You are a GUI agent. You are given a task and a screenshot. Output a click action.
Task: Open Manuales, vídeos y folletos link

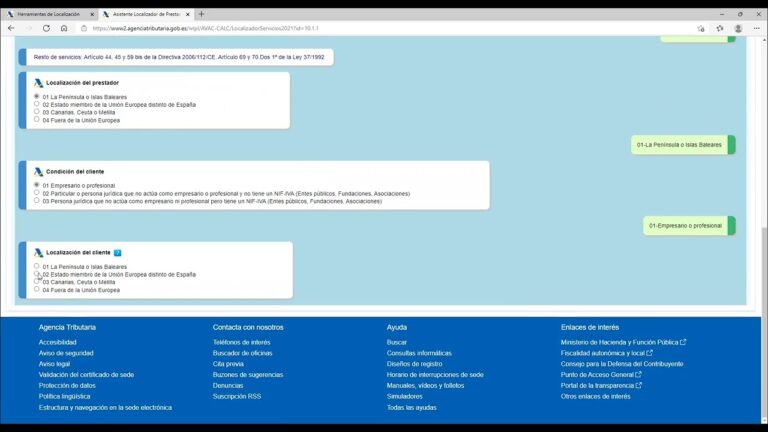pos(425,385)
